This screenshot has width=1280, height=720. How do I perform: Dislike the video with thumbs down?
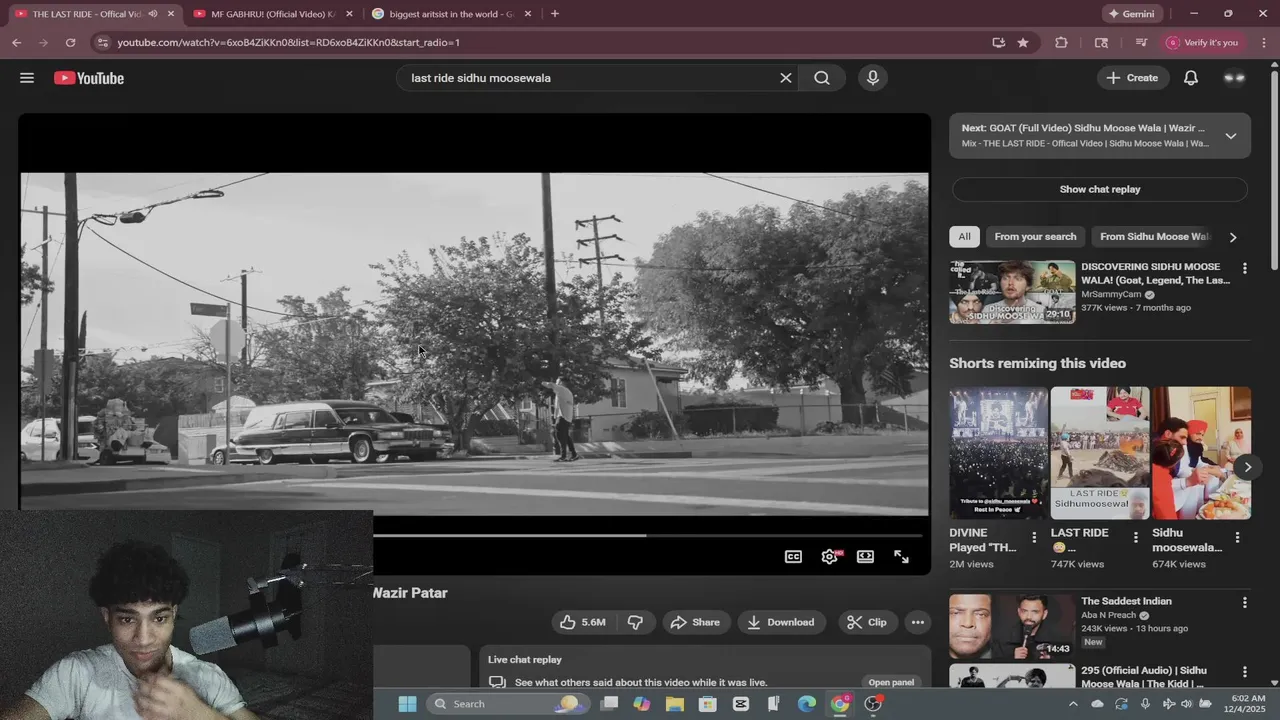tap(635, 622)
